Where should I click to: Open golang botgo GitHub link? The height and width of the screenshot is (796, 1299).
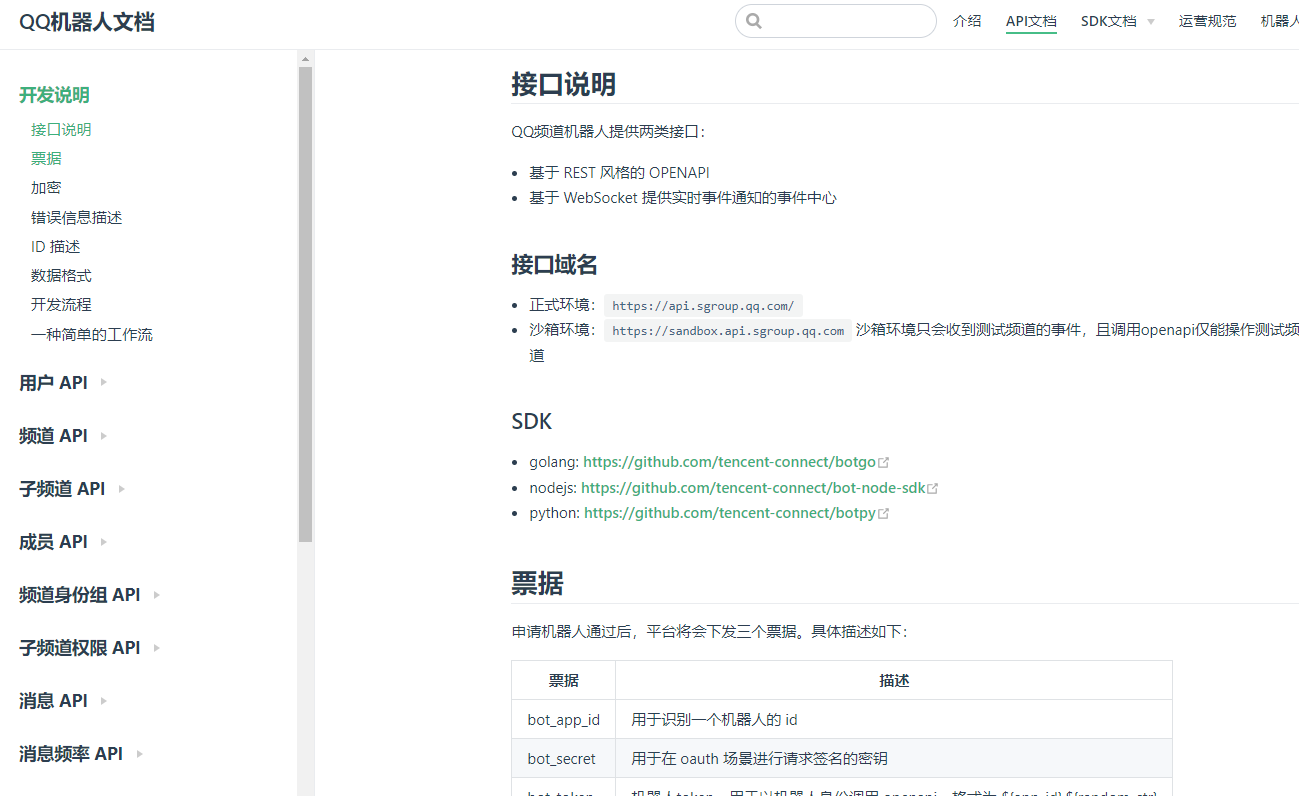pos(729,462)
